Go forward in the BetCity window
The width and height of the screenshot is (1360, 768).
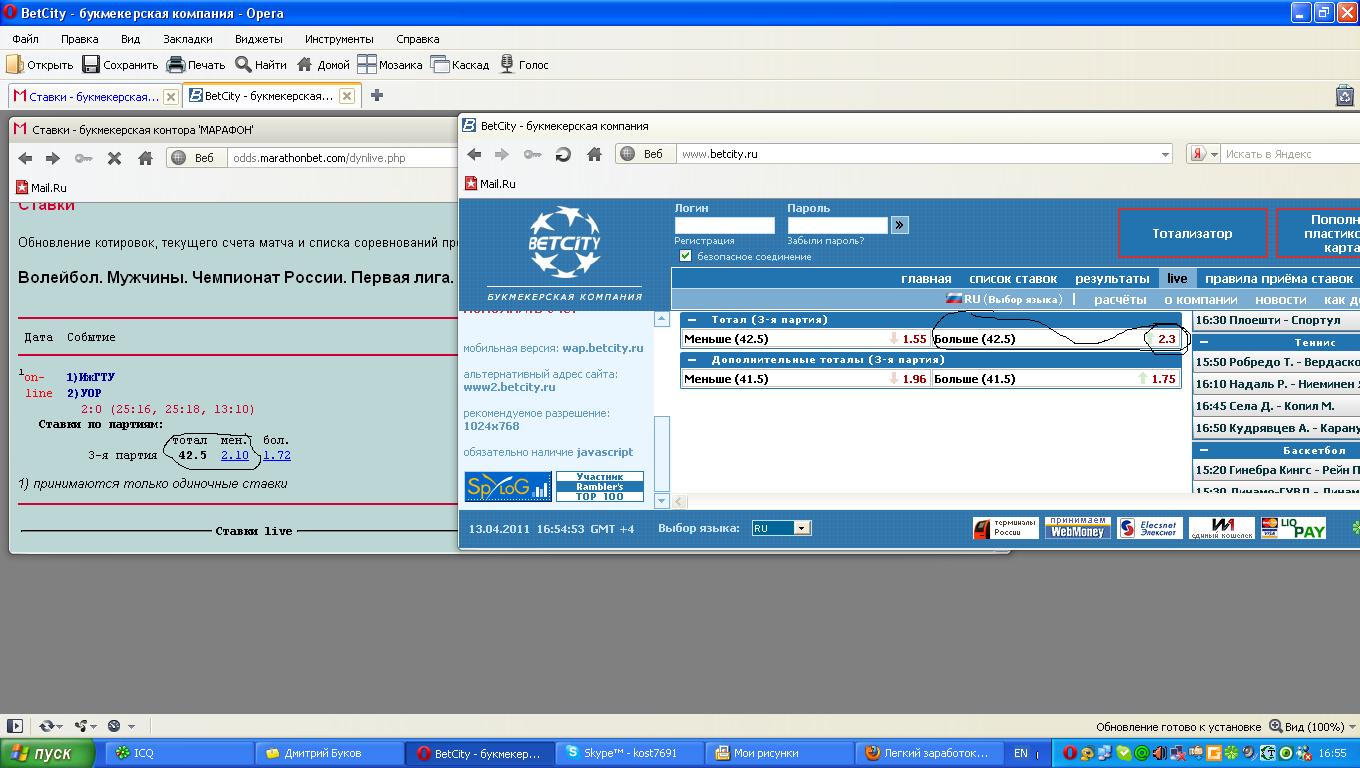tap(502, 154)
